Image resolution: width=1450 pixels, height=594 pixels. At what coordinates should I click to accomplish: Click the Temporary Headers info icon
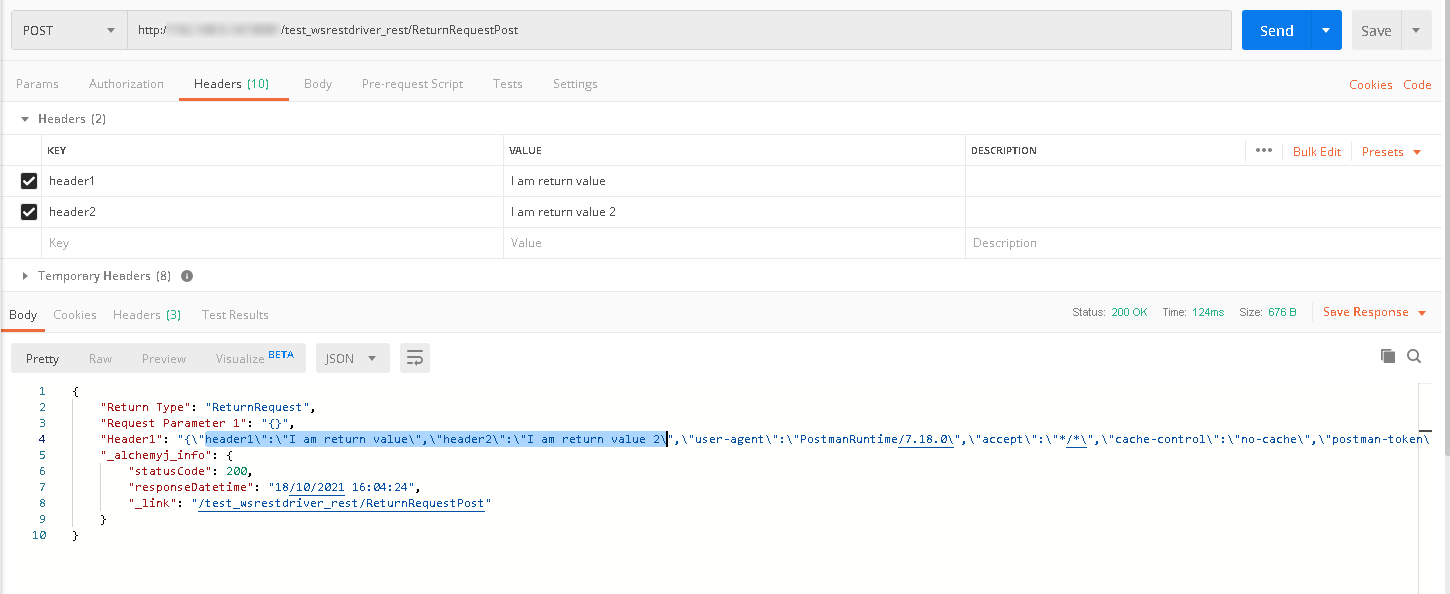click(x=187, y=276)
